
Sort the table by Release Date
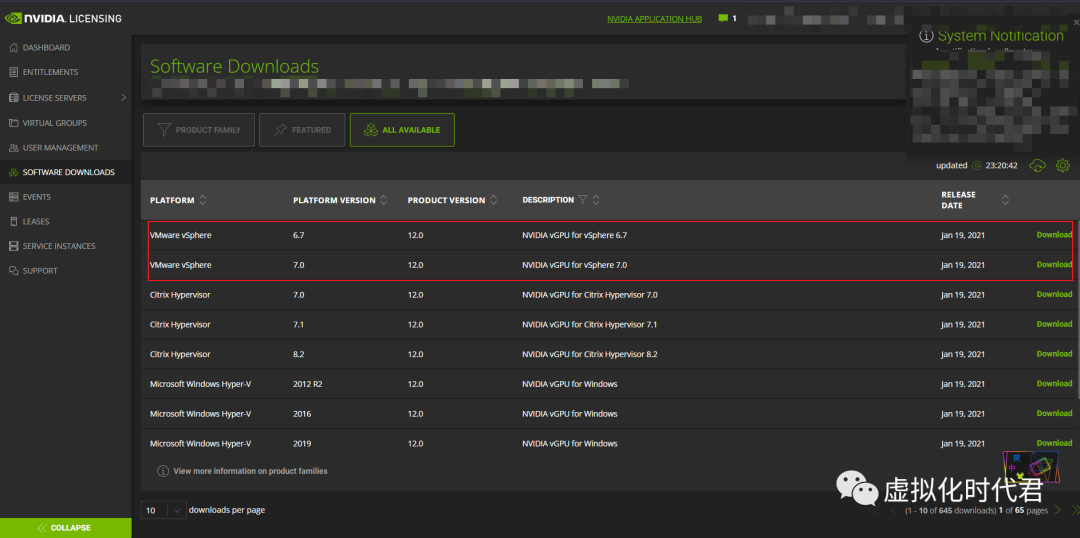1006,200
